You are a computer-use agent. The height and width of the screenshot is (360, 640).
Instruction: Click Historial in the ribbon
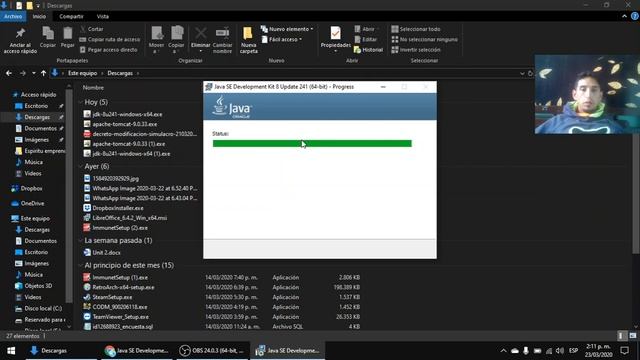pyautogui.click(x=369, y=50)
